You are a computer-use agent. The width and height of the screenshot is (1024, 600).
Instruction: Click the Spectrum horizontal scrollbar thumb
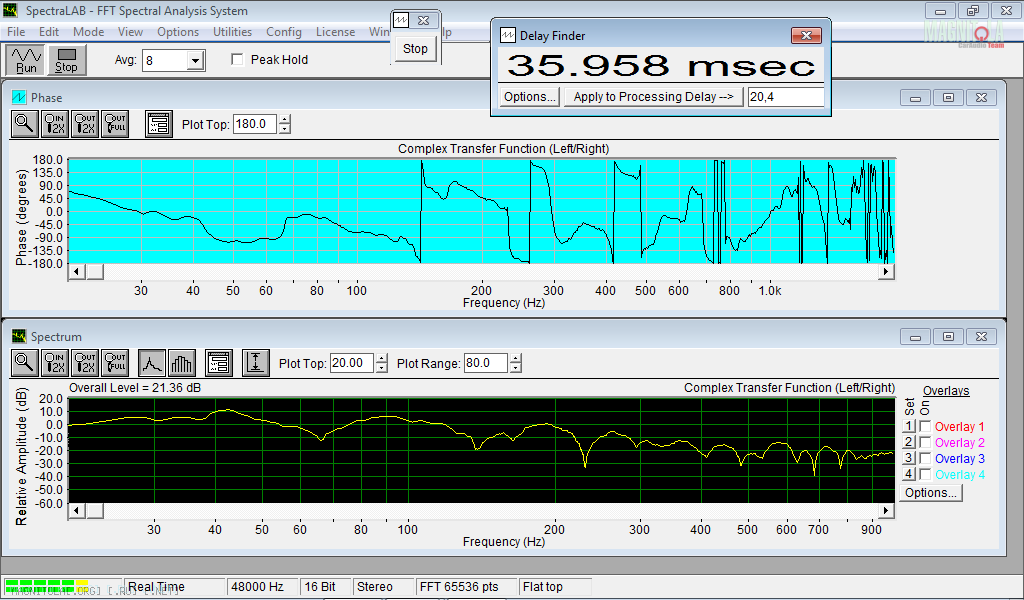click(95, 511)
